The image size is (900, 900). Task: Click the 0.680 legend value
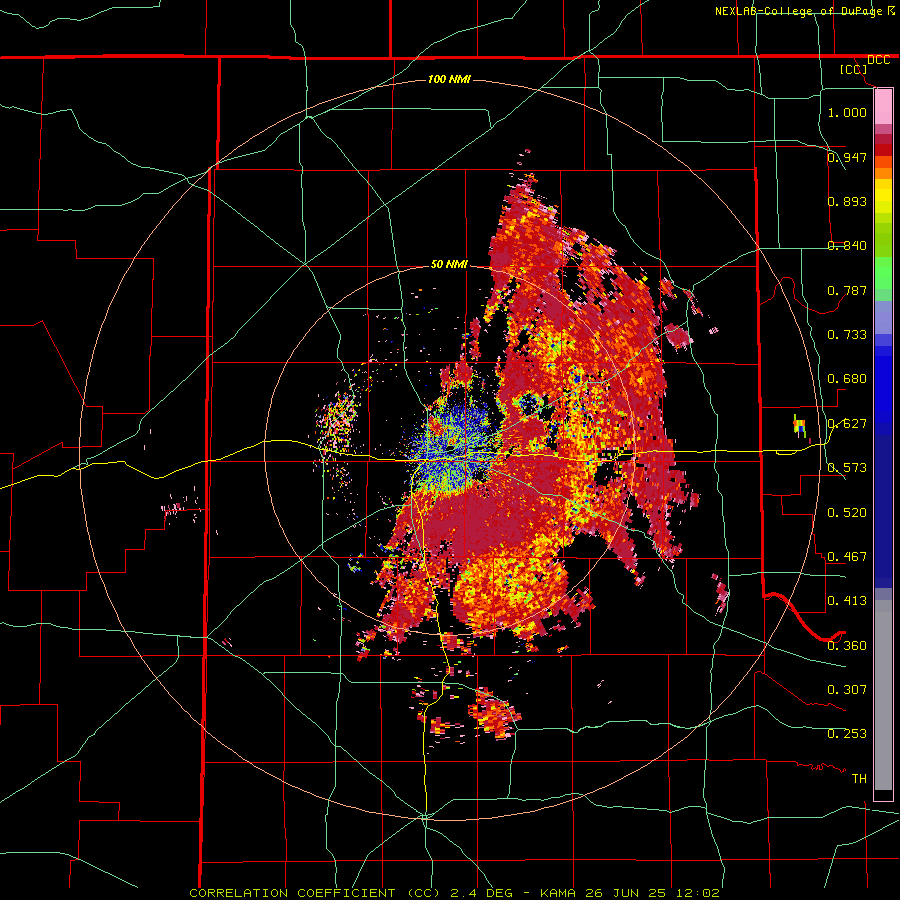[x=847, y=379]
